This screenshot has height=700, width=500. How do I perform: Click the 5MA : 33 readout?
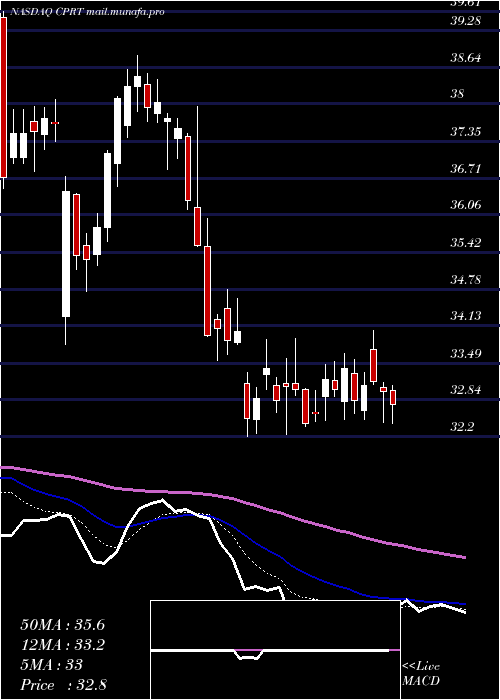coord(52,665)
